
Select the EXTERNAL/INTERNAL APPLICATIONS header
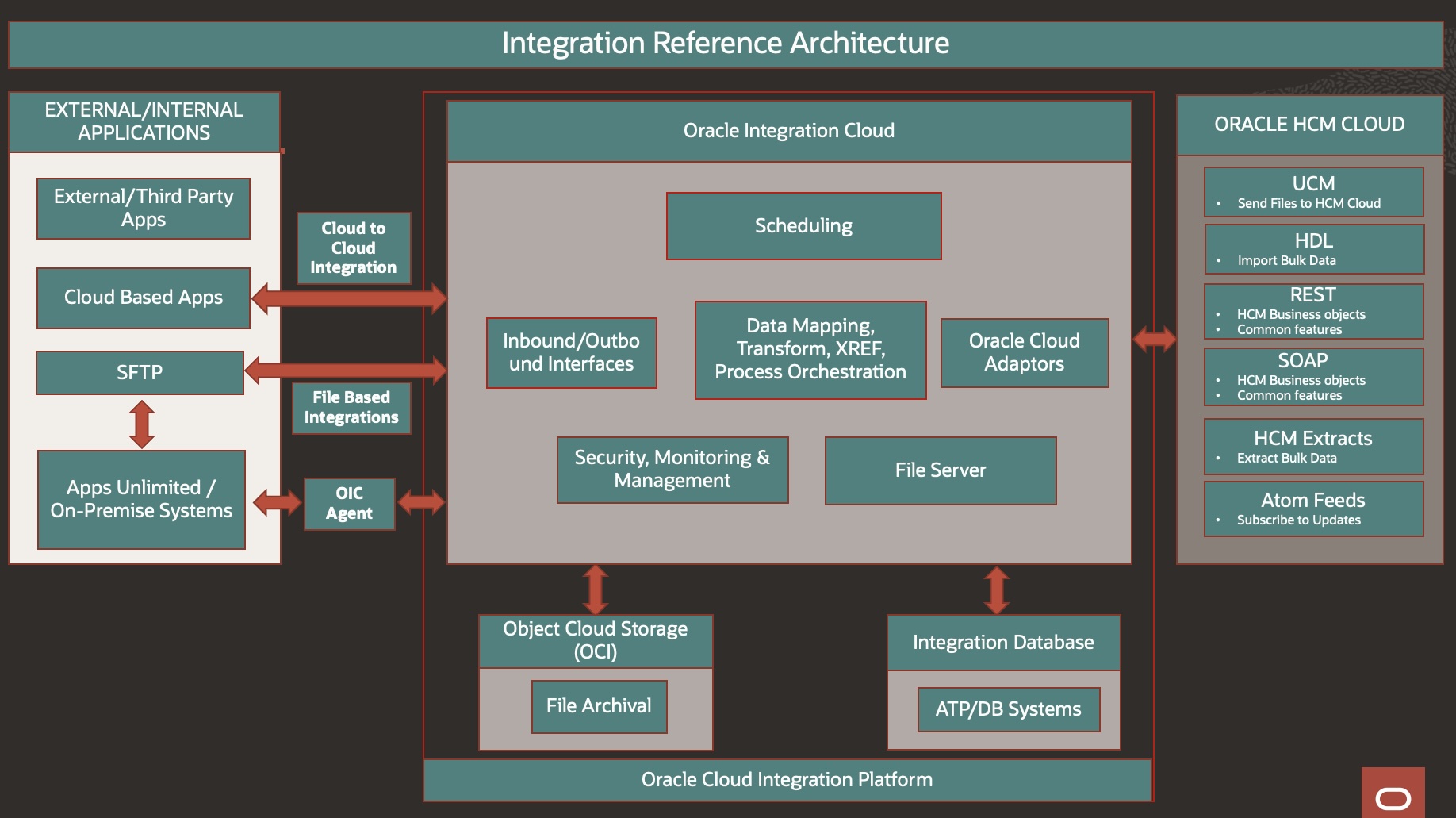click(x=144, y=121)
